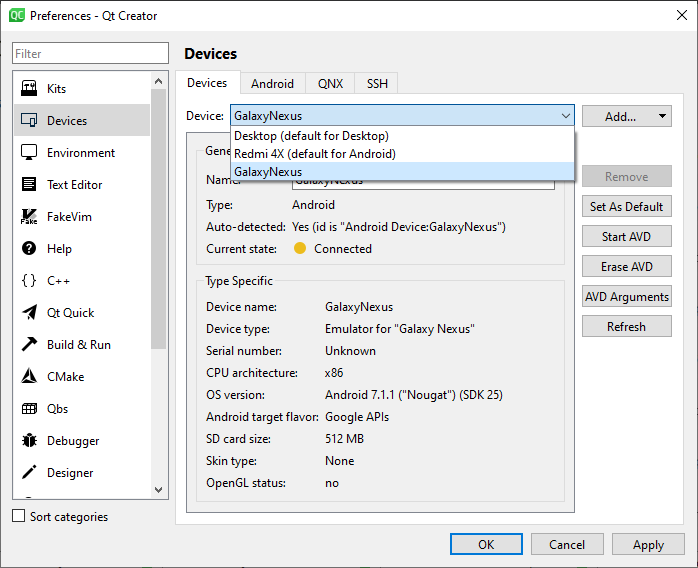
Task: Open the Build & Run hammer icon
Action: pyautogui.click(x=29, y=344)
